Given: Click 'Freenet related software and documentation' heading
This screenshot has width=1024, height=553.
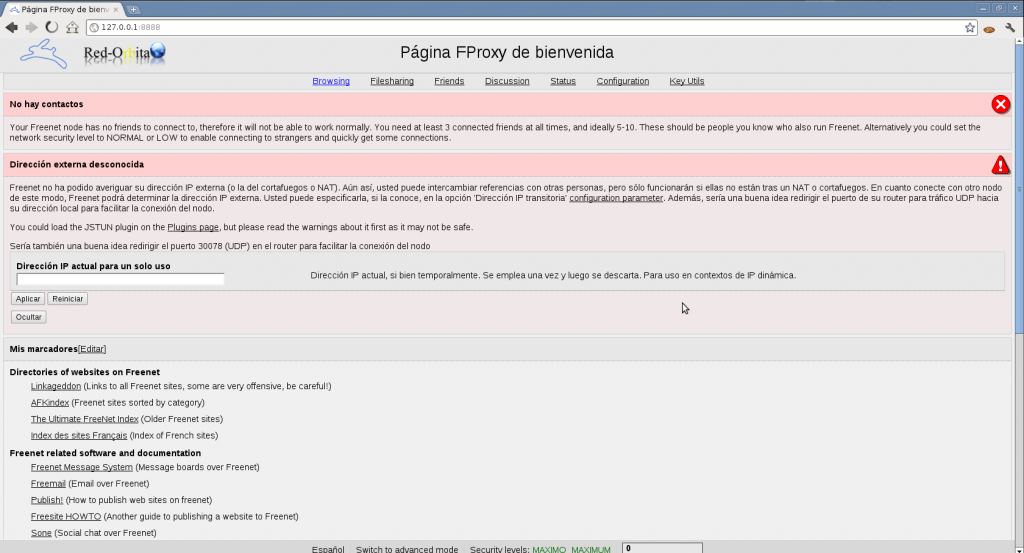Looking at the screenshot, I should pyautogui.click(x=105, y=453).
